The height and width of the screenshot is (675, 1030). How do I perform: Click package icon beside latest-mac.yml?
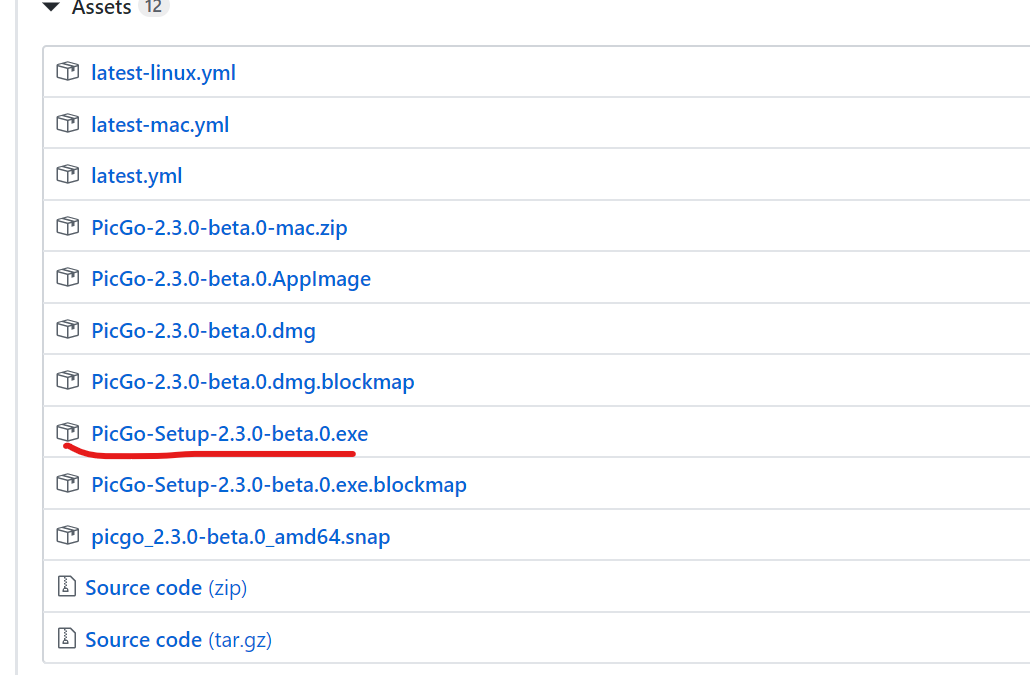coord(68,123)
